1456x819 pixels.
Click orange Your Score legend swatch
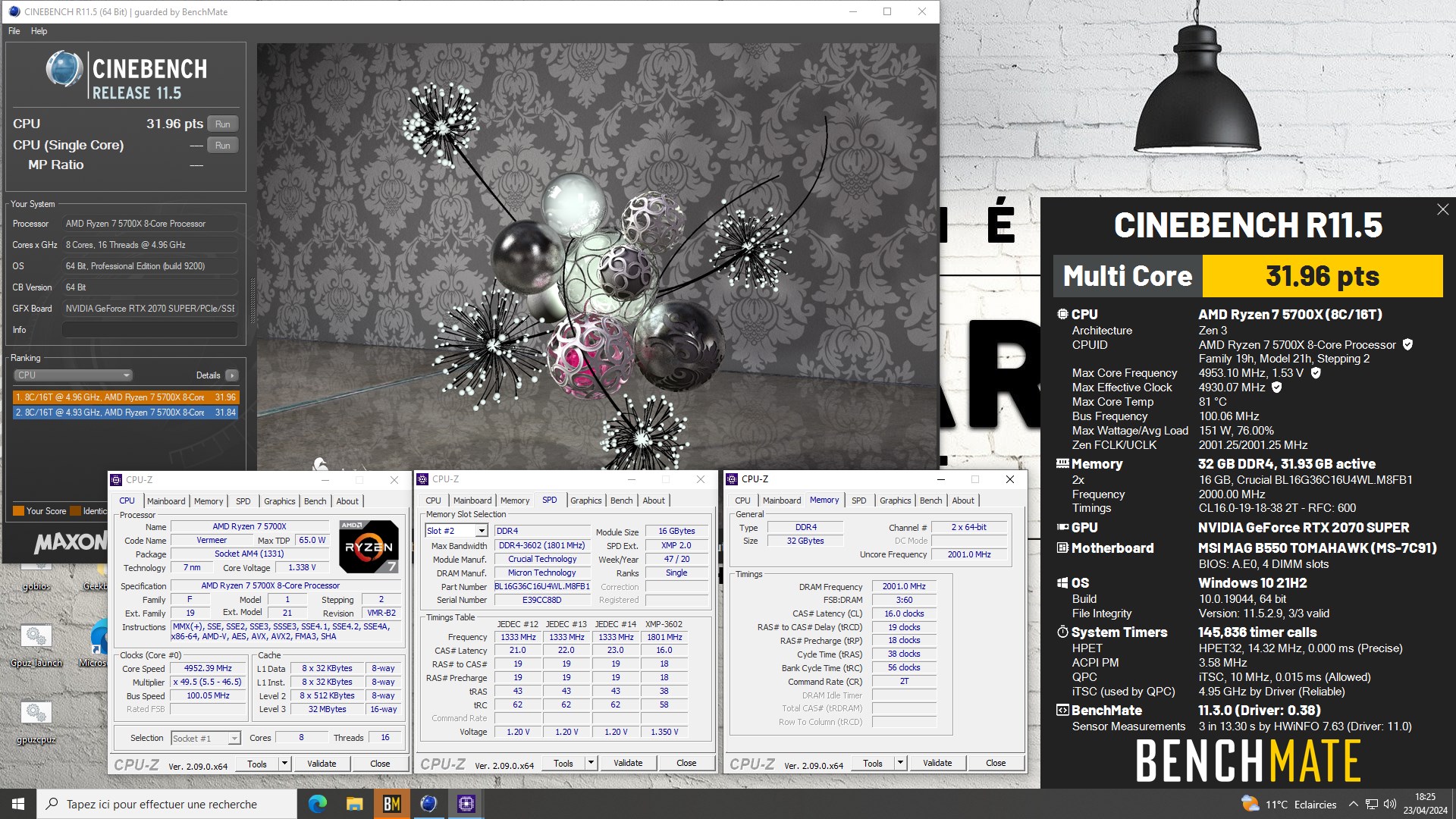click(x=18, y=511)
